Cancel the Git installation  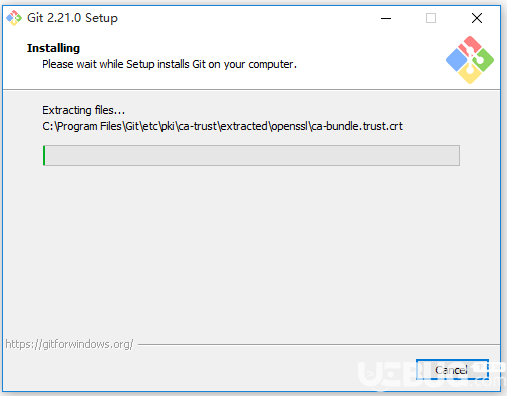(452, 370)
